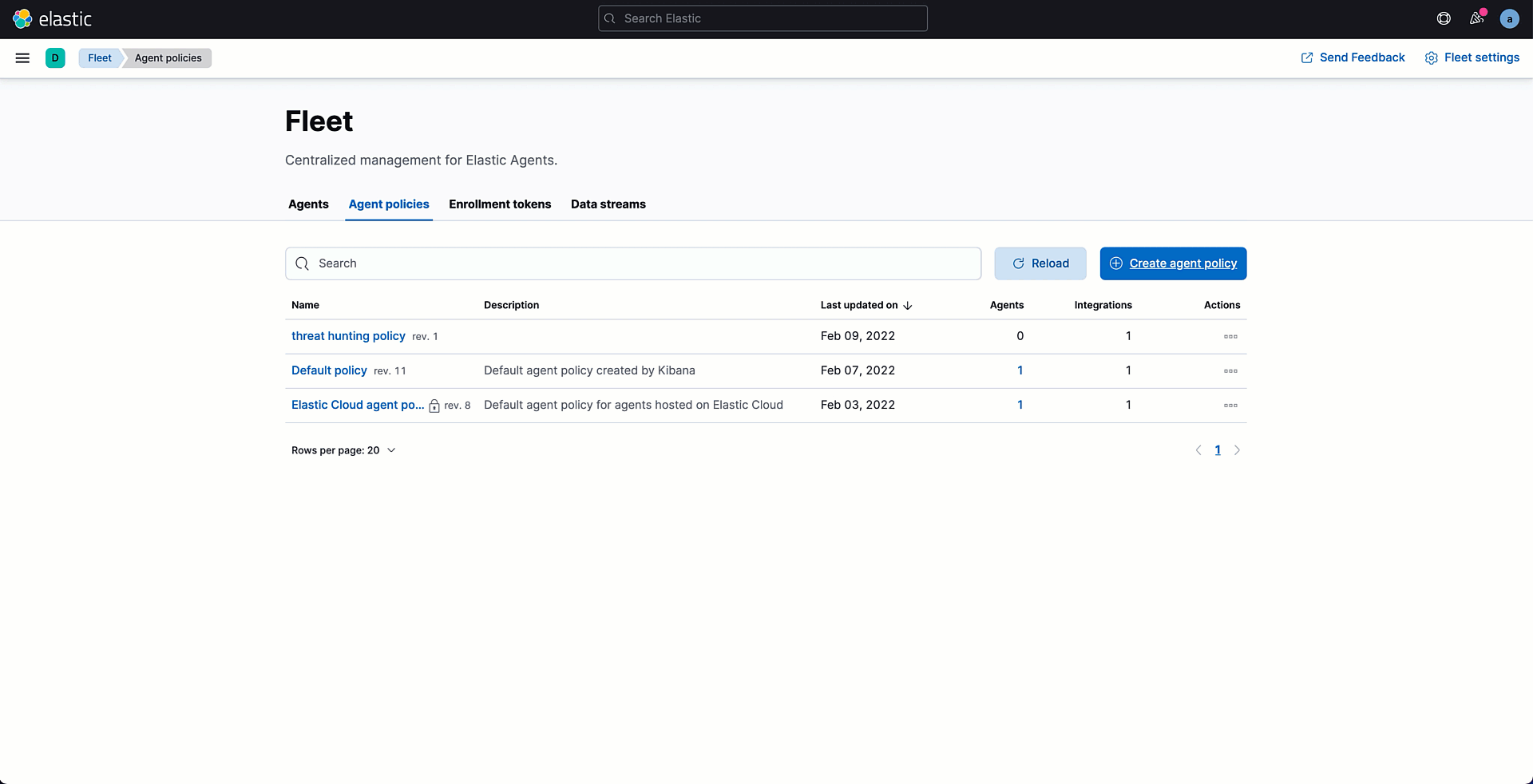Screen dimensions: 1533x784
Task: Expand the Rows per page dropdown
Action: (x=343, y=450)
